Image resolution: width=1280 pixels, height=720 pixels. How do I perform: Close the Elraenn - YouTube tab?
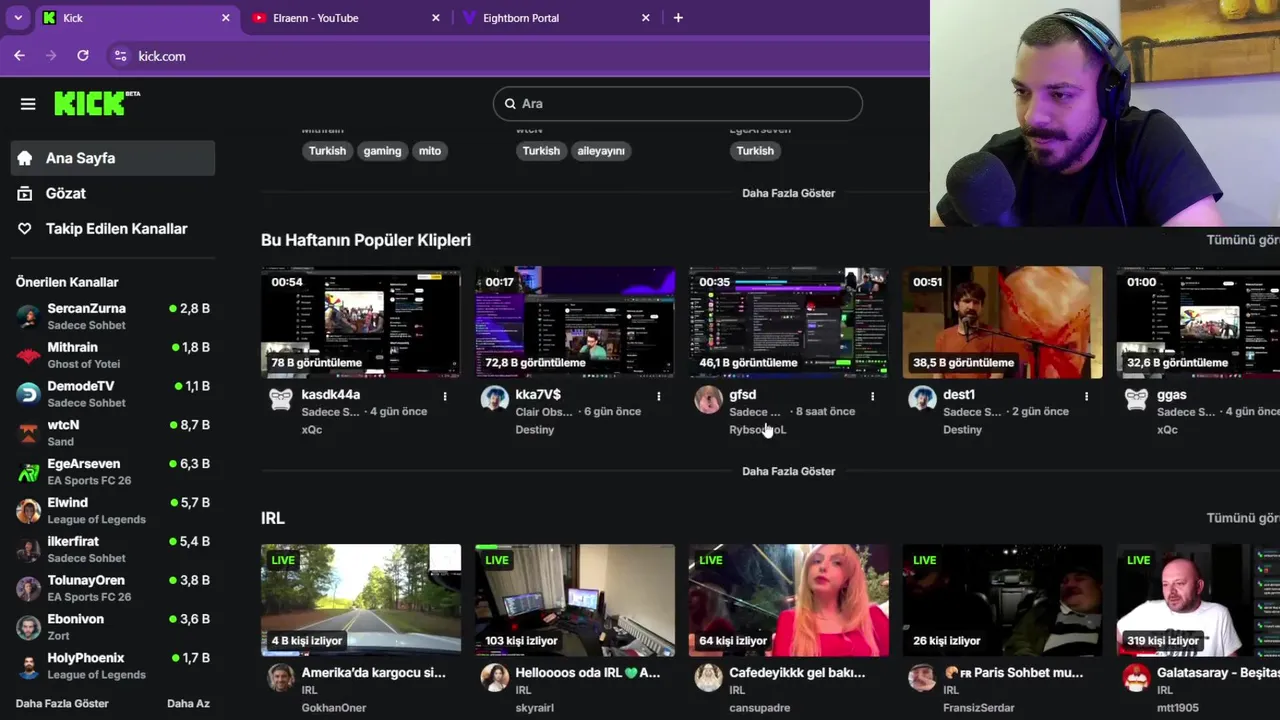[436, 18]
